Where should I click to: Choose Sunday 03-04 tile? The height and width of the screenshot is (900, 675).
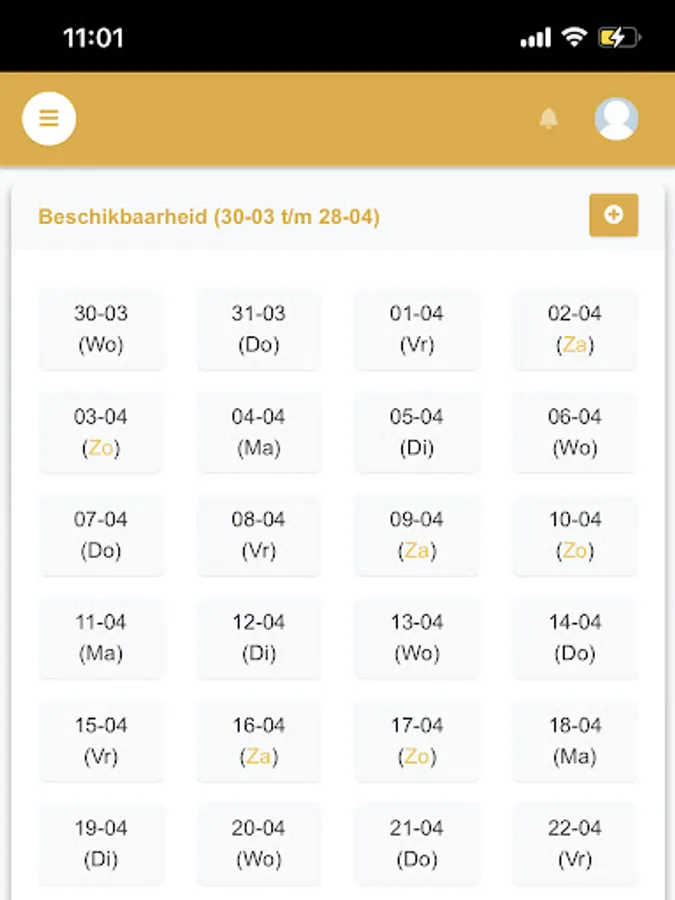pos(101,432)
